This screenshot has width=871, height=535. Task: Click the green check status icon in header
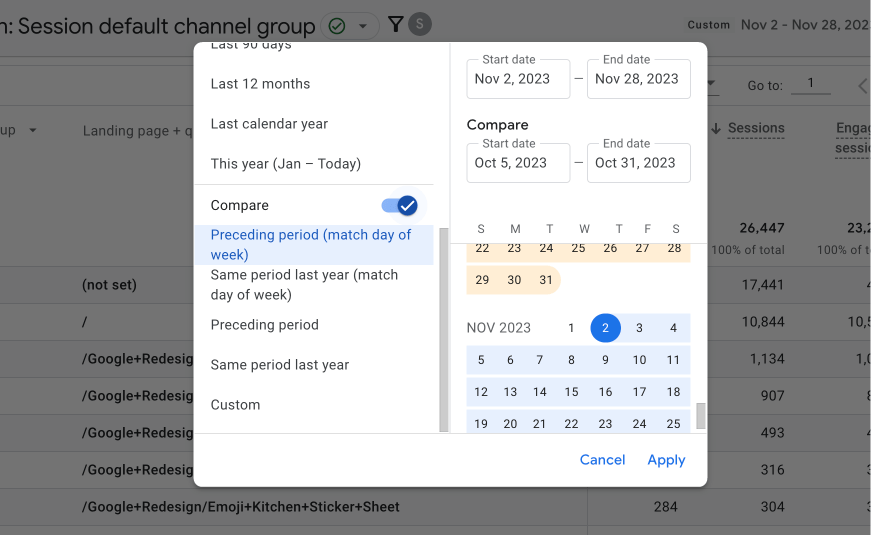337,26
